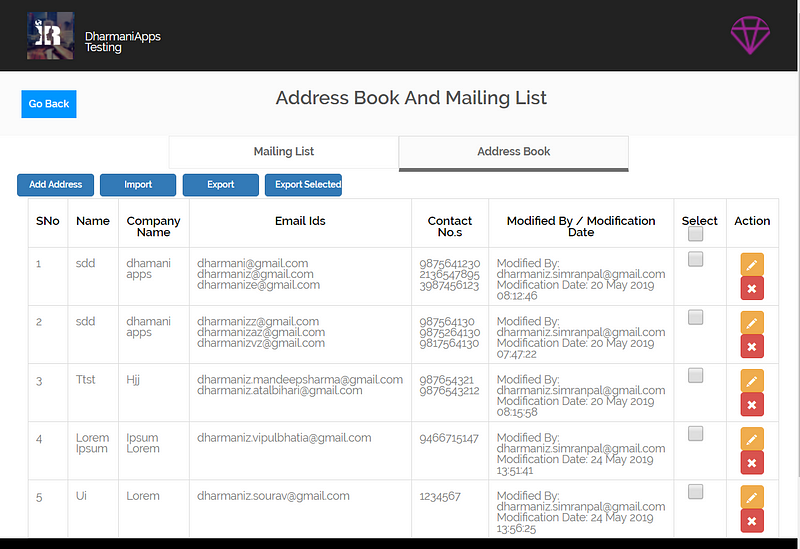Go Back to the previous page

49,104
